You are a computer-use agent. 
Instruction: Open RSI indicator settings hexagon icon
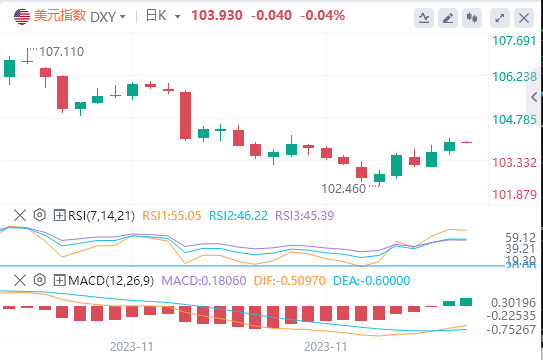(40, 215)
